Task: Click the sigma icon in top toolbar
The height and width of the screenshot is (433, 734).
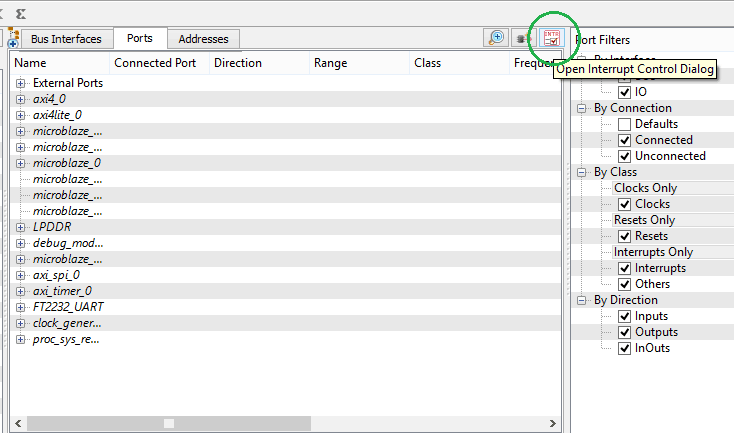Action: coord(21,12)
